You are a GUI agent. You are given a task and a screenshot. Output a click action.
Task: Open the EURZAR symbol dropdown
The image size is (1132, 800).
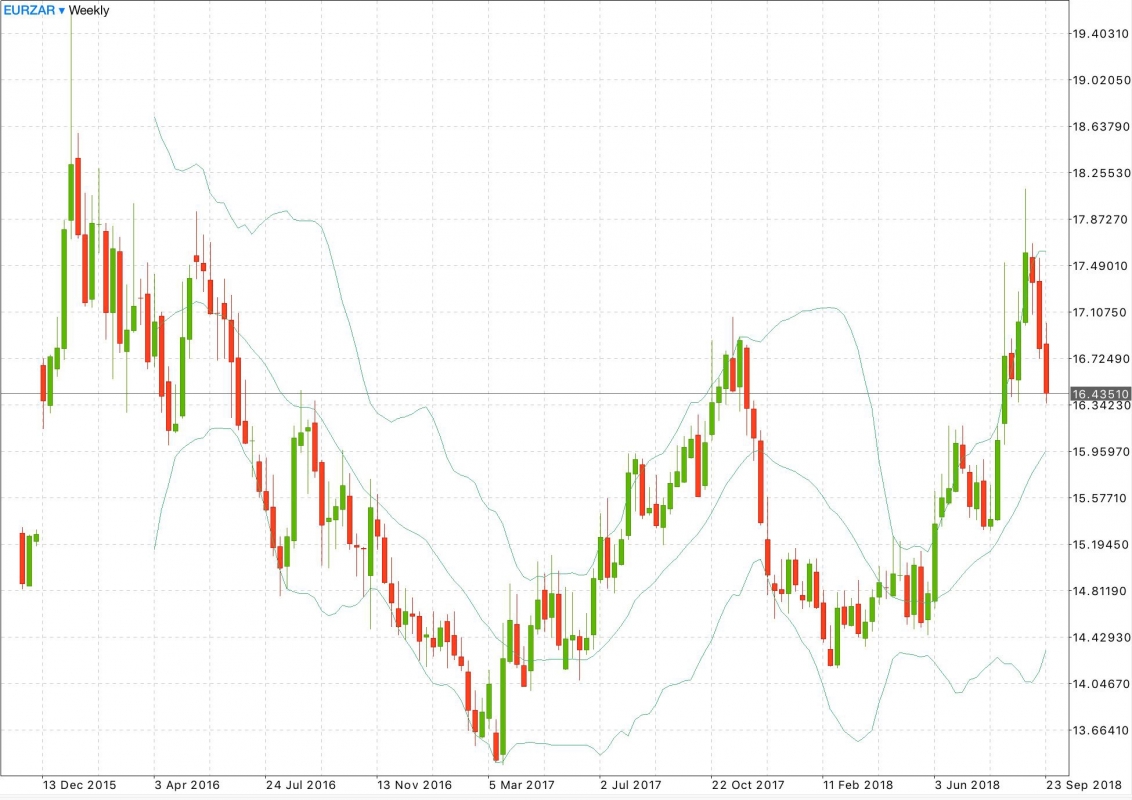click(33, 10)
